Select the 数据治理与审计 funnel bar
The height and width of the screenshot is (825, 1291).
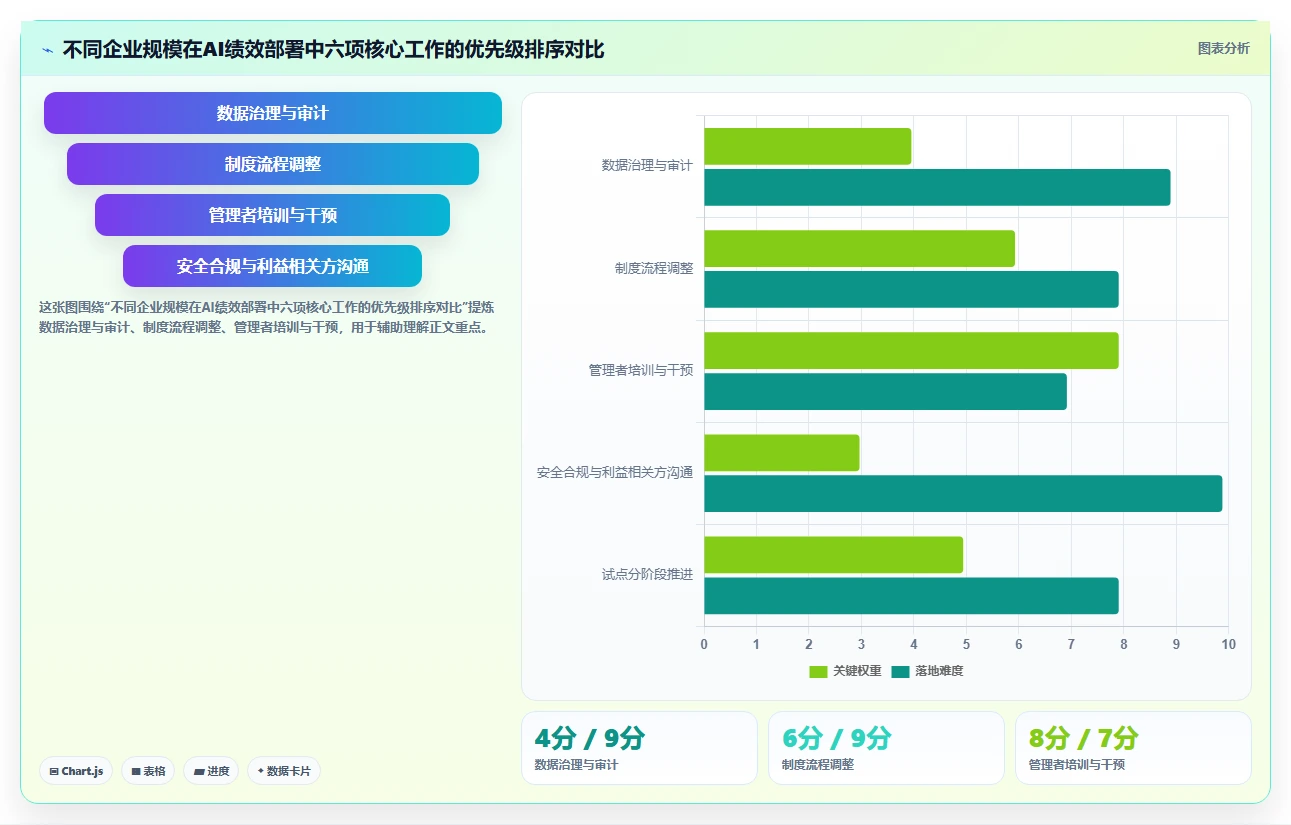point(273,113)
